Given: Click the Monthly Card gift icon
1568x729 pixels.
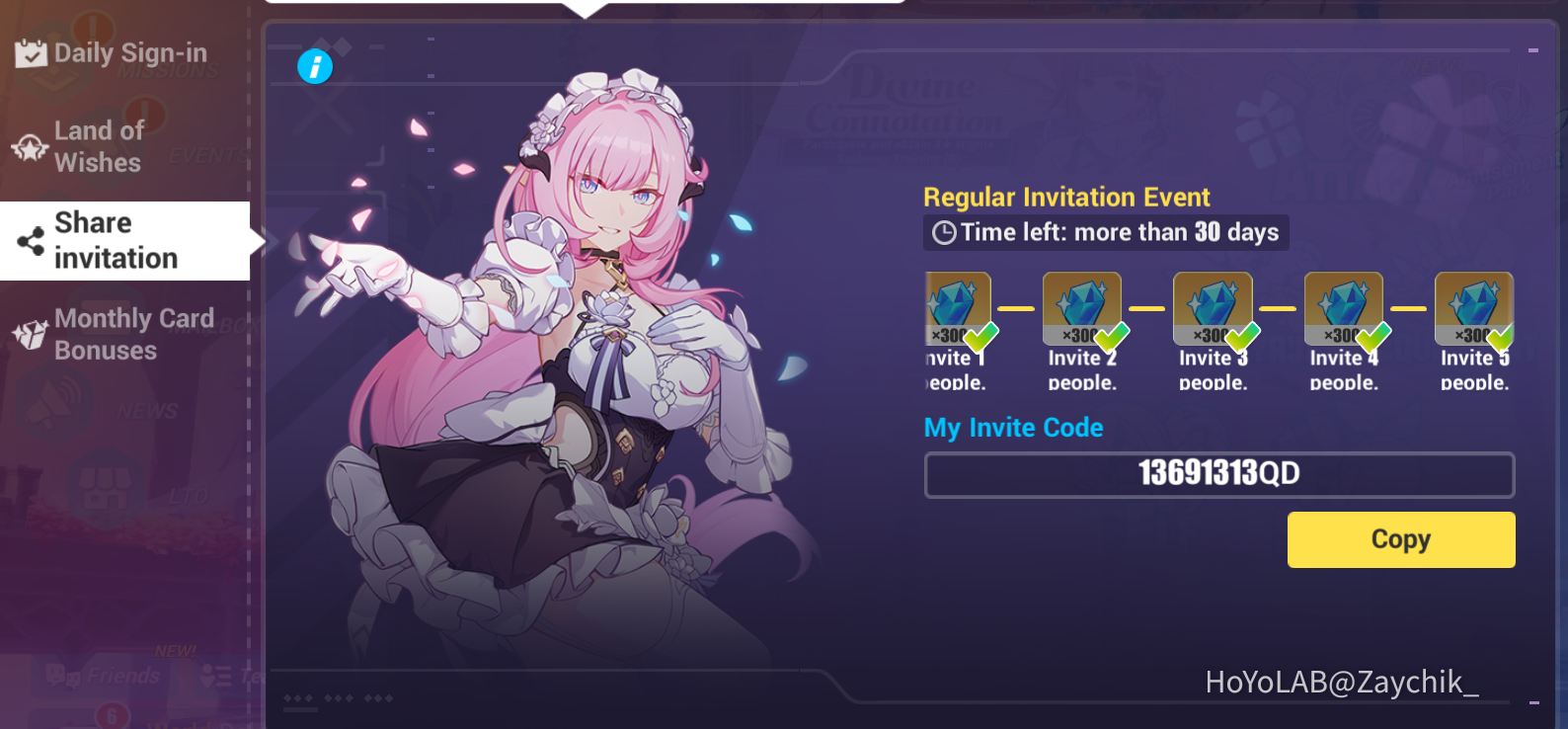Looking at the screenshot, I should 30,335.
